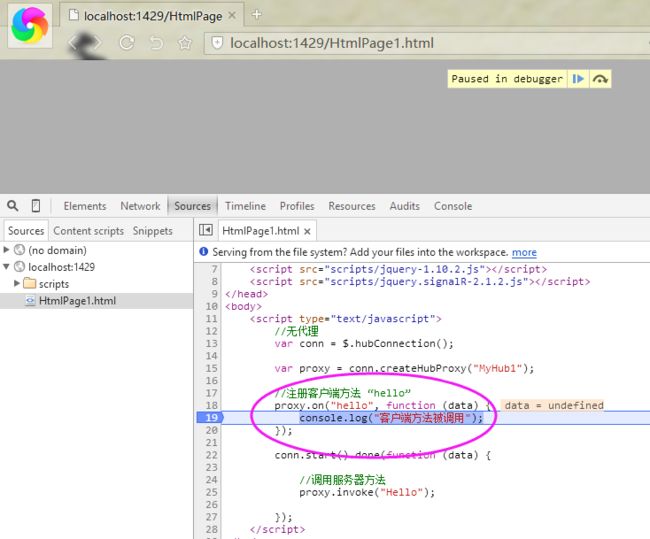Bookmark page using the star icon
This screenshot has width=650, height=539.
(x=185, y=43)
